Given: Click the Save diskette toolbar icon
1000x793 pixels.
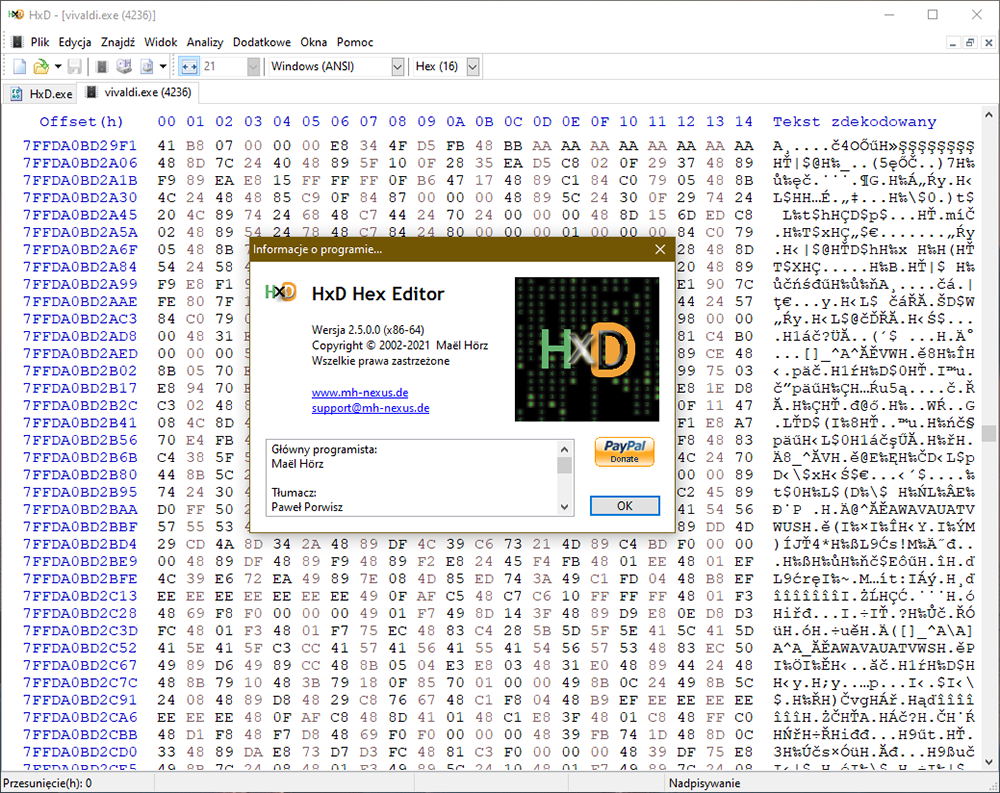Looking at the screenshot, I should coord(75,66).
